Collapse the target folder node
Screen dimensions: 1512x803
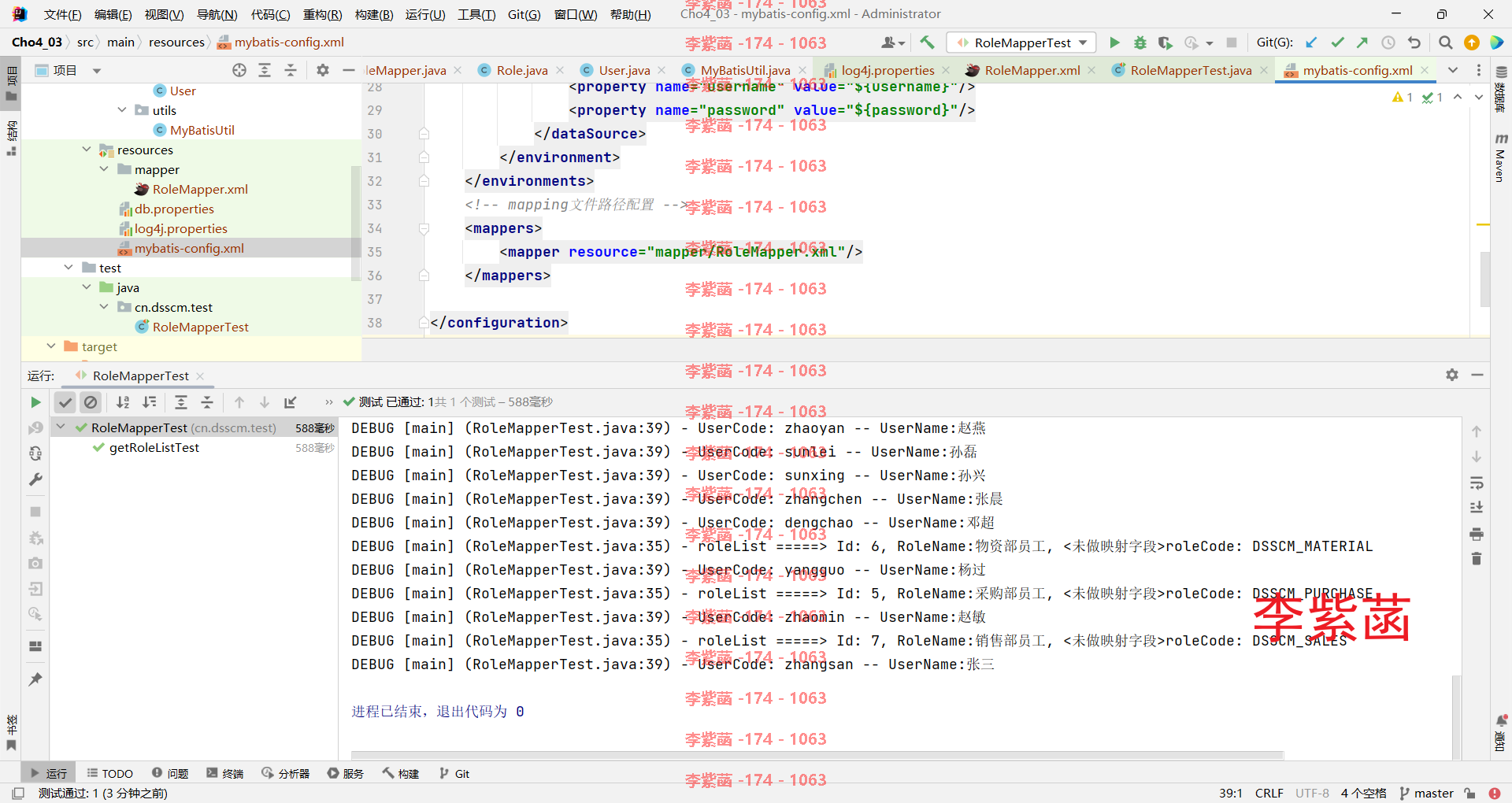(x=51, y=346)
